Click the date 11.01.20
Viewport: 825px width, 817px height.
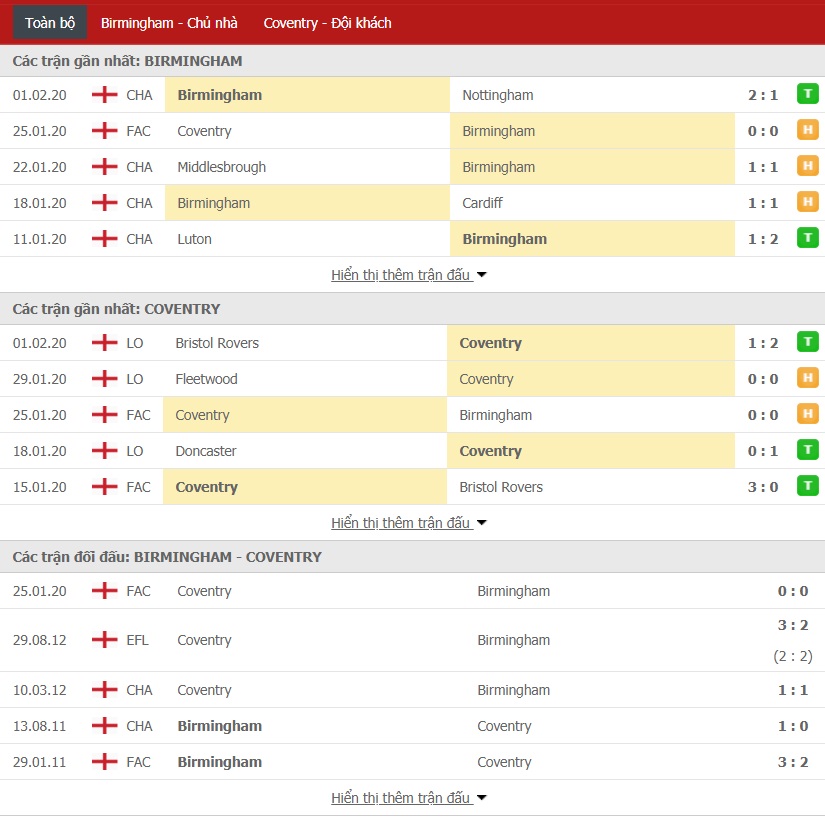pyautogui.click(x=39, y=239)
